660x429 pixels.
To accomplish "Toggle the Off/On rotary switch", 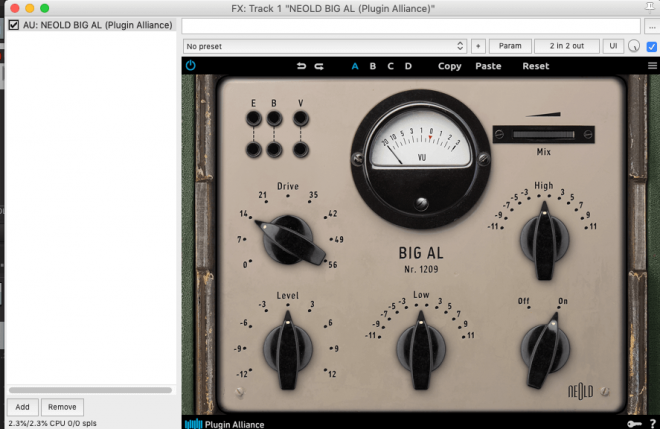I will [x=545, y=349].
